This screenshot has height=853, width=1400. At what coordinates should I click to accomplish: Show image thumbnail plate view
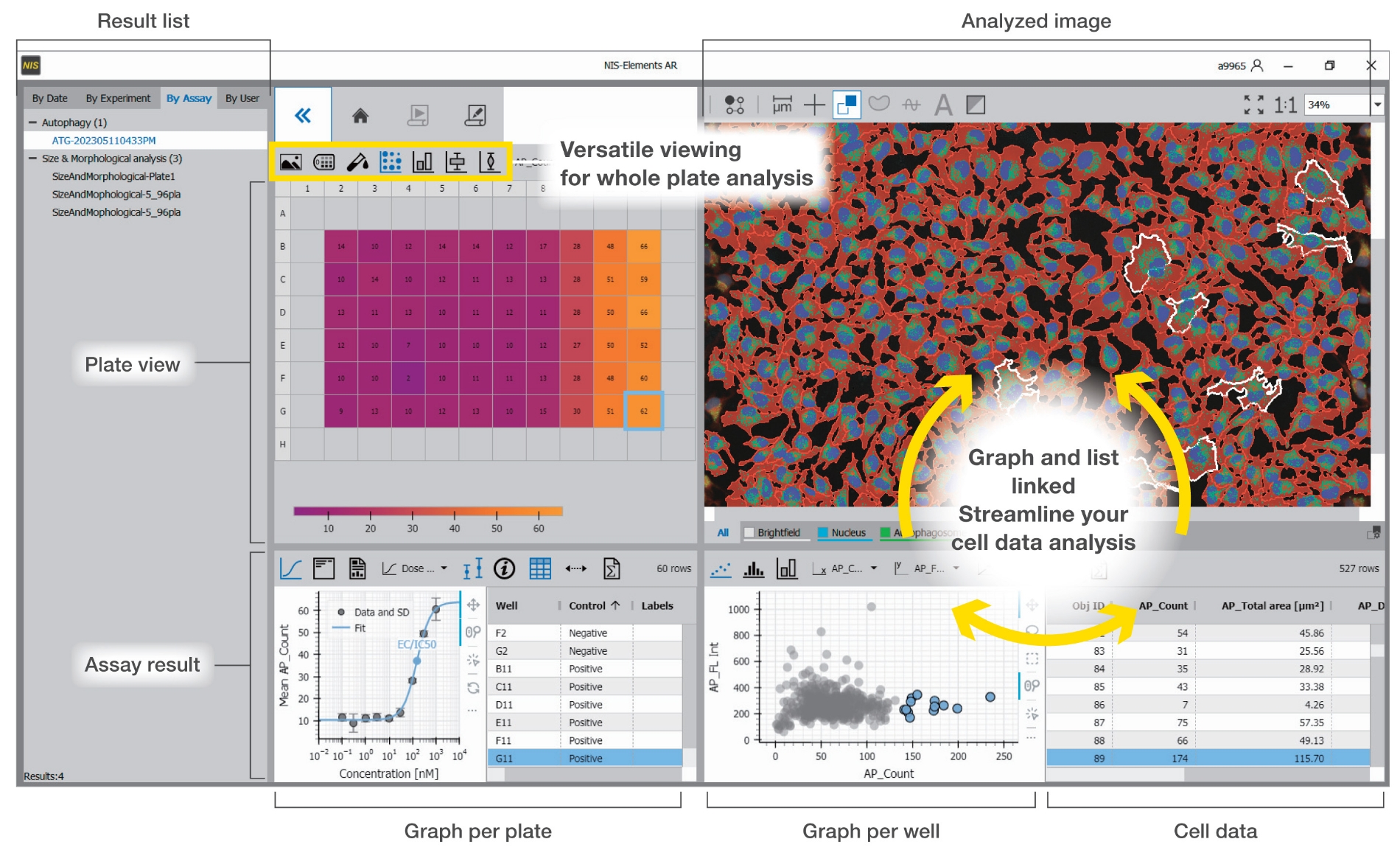tap(291, 162)
